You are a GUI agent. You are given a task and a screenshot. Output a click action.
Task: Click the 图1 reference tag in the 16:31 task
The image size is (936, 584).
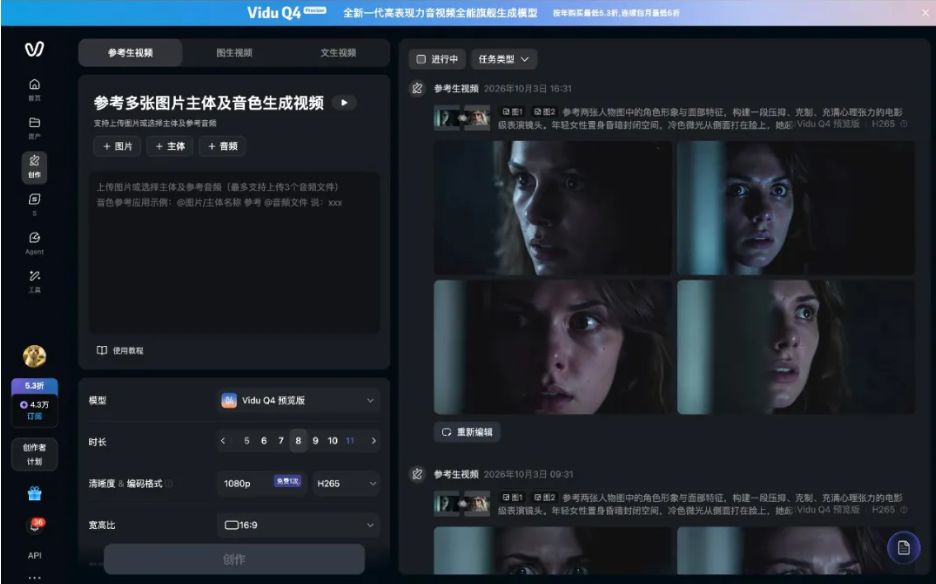[x=512, y=112]
